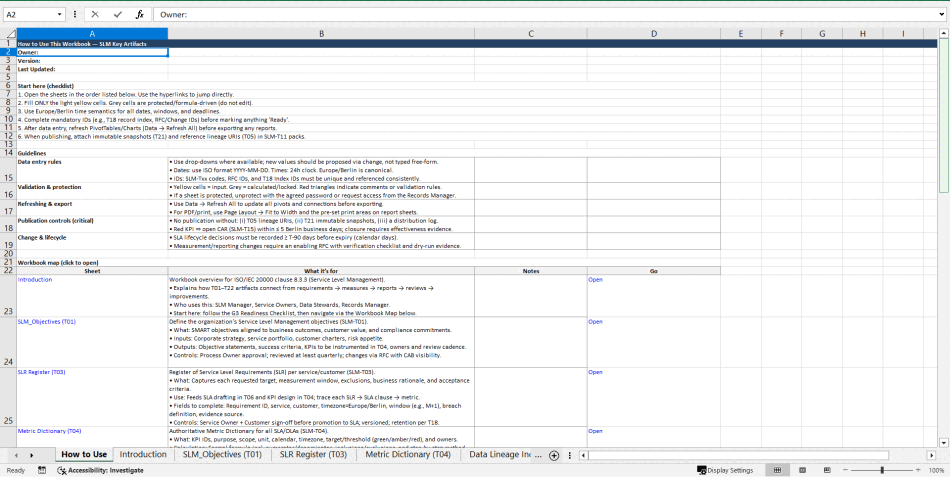Open the Name Box dropdown arrow

pyautogui.click(x=59, y=15)
